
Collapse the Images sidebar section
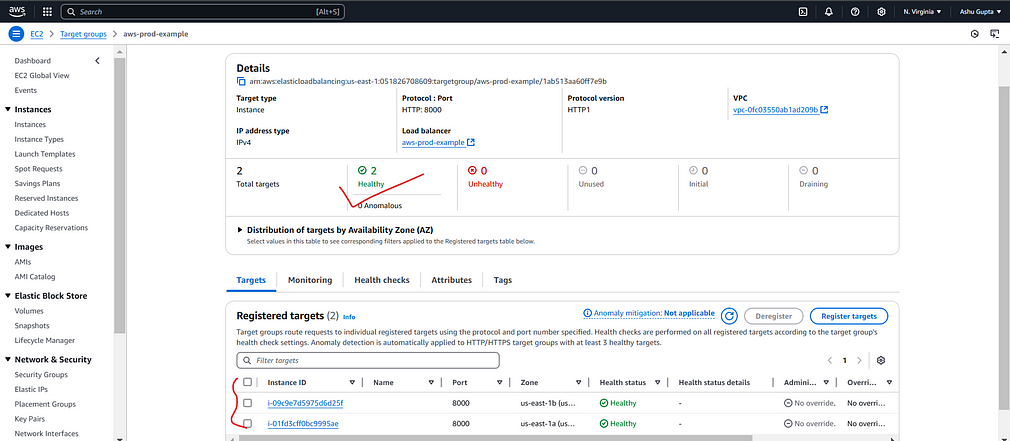point(8,247)
